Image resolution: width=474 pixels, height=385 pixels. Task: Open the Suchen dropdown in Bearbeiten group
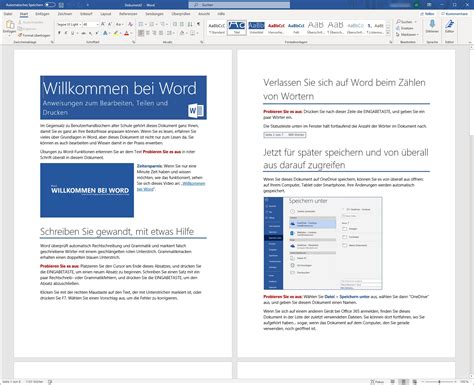(406, 22)
